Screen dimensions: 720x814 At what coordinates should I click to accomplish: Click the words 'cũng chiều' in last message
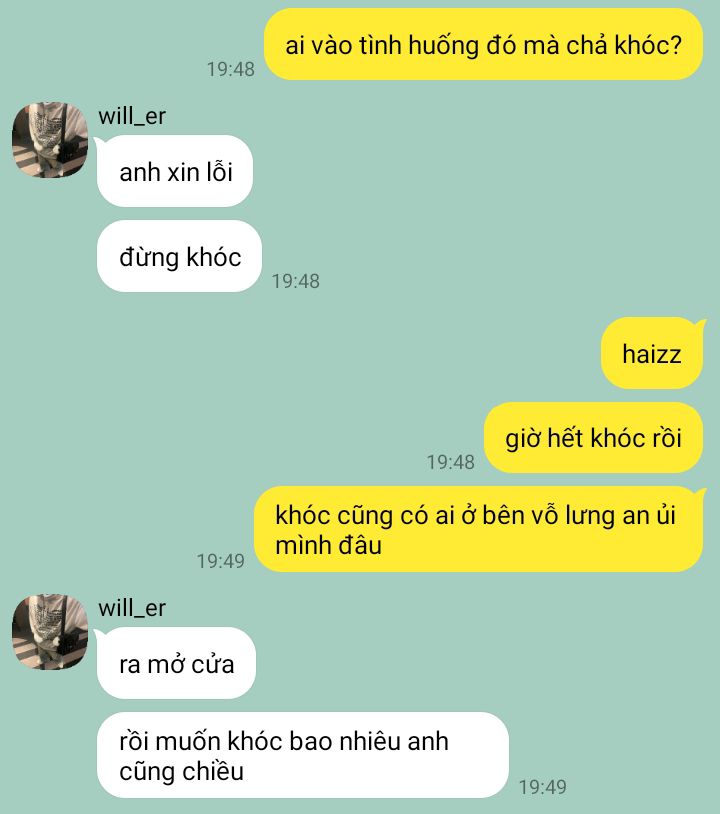point(181,771)
